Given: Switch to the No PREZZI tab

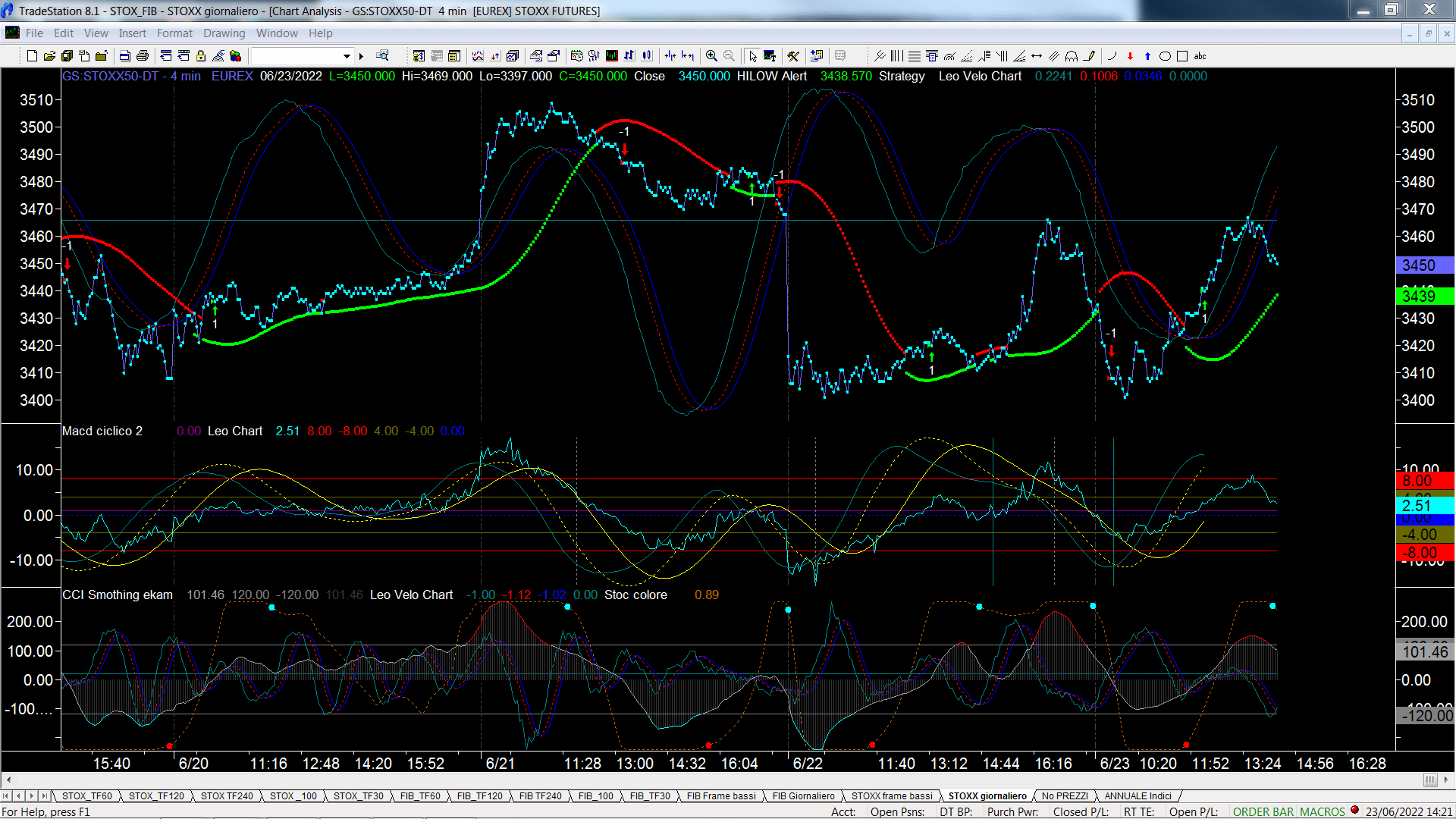Looking at the screenshot, I should [1065, 796].
